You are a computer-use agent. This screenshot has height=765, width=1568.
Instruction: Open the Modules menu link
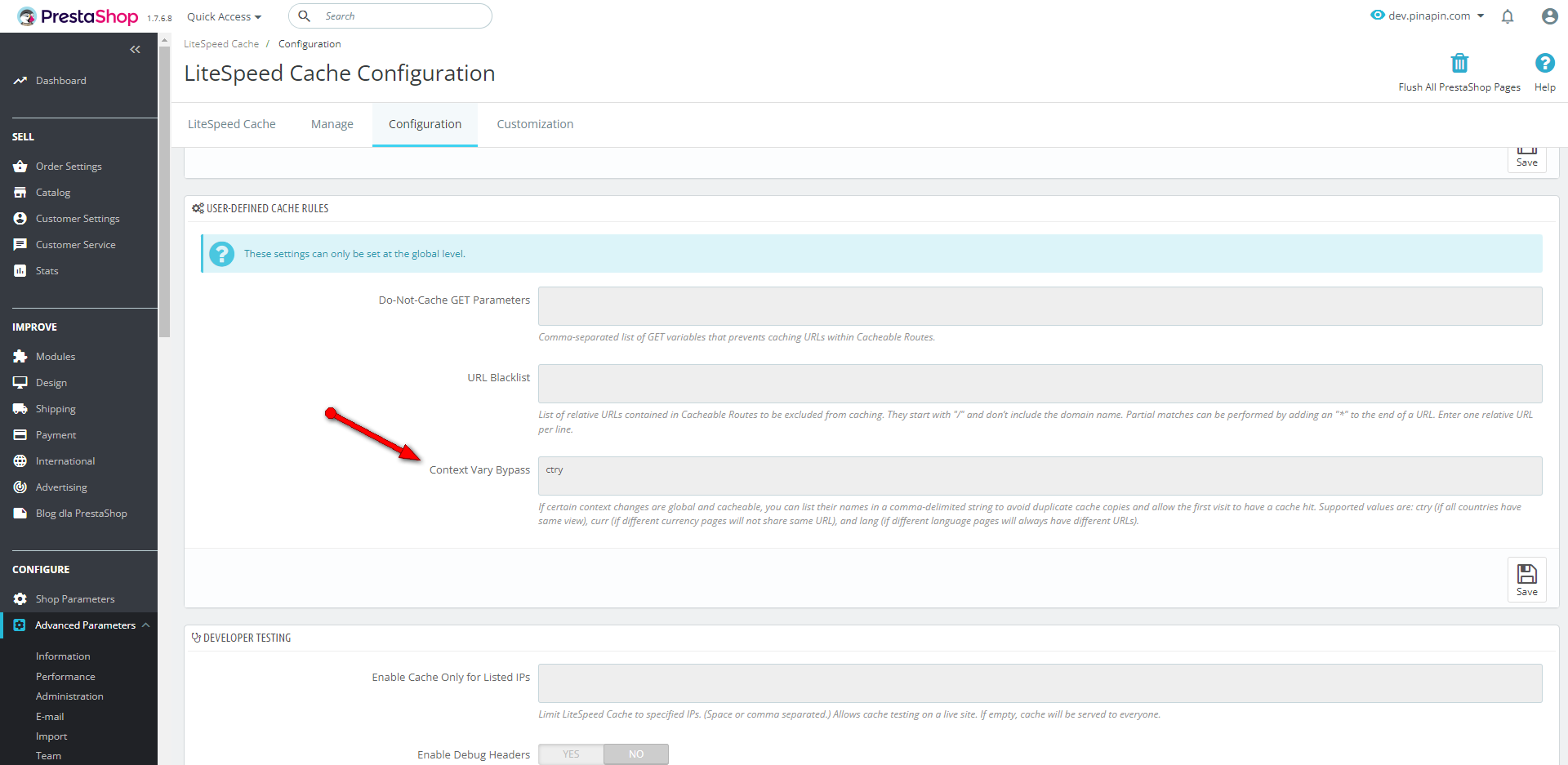[x=56, y=357]
